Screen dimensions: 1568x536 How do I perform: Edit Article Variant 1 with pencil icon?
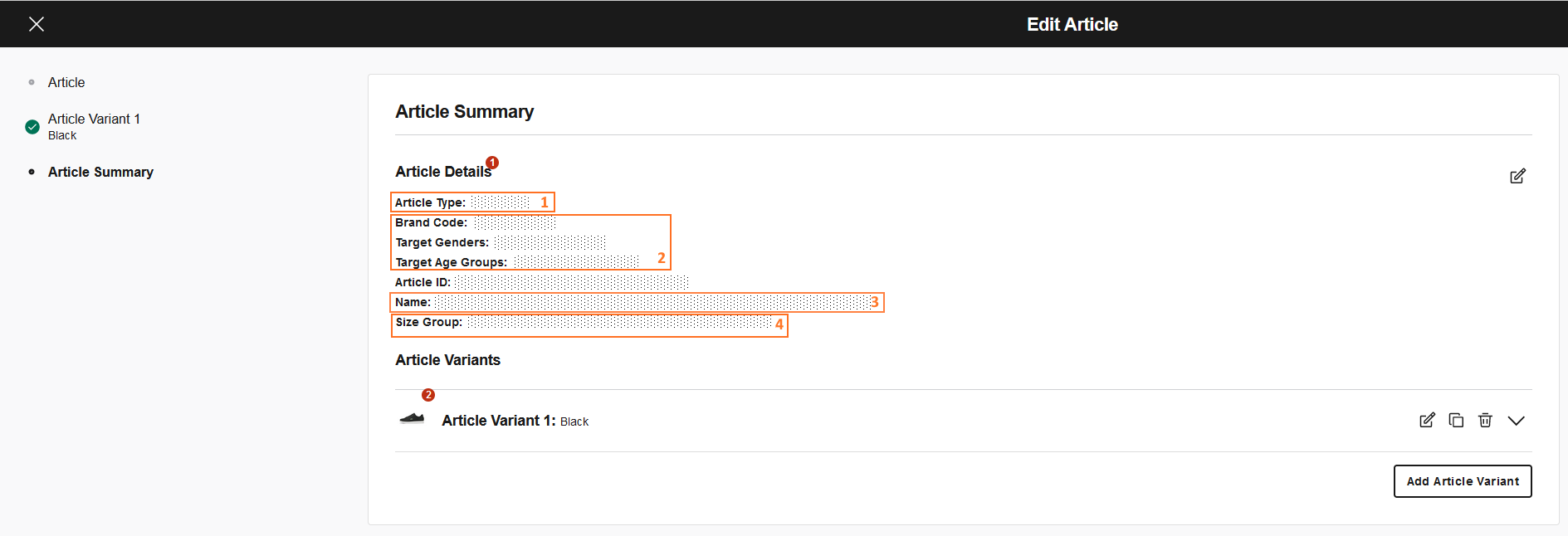[1427, 421]
